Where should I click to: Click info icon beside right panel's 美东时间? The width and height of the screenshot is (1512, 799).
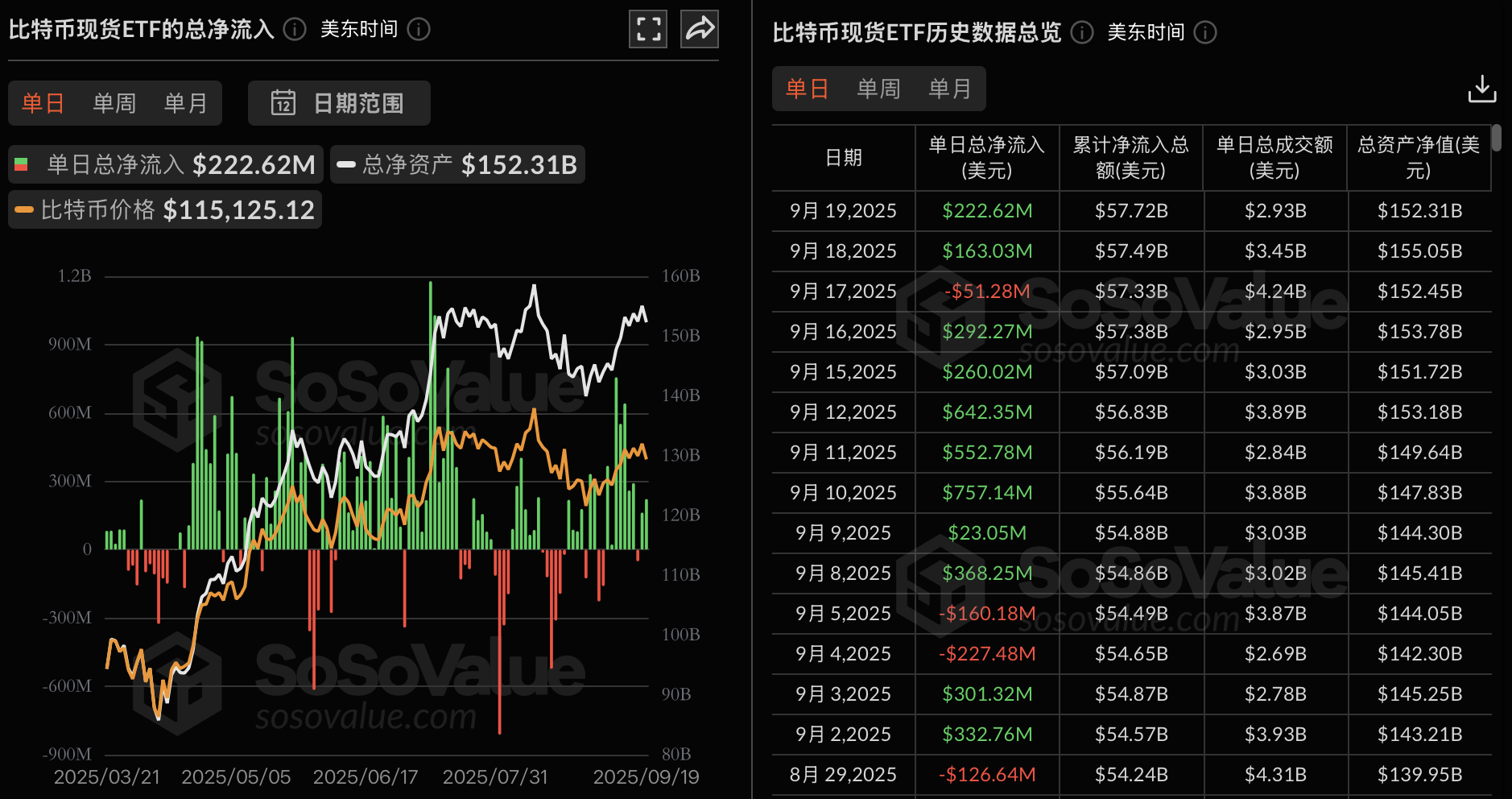tap(1204, 33)
